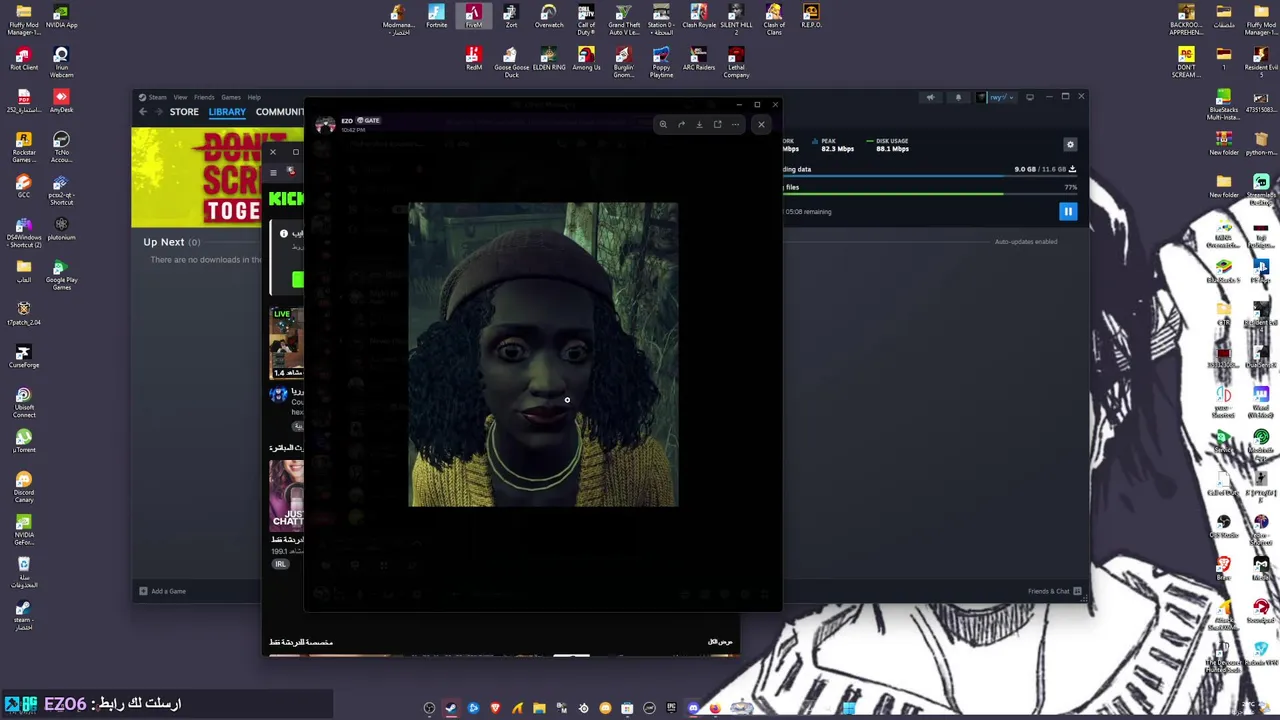1280x720 pixels.
Task: Click Firefox icon in taskbar
Action: coord(714,708)
